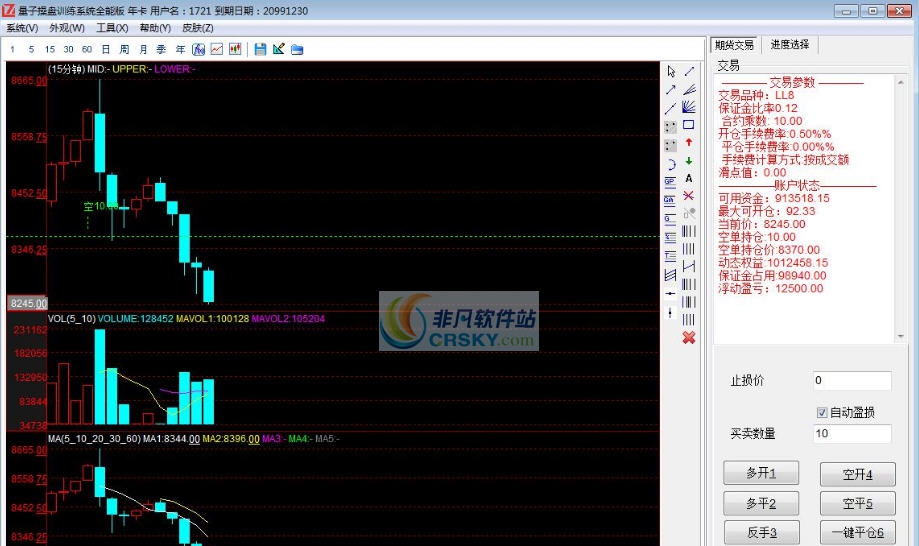Screen dimensions: 919x546
Task: Click the indicator wave chart icon
Action: [x=198, y=49]
